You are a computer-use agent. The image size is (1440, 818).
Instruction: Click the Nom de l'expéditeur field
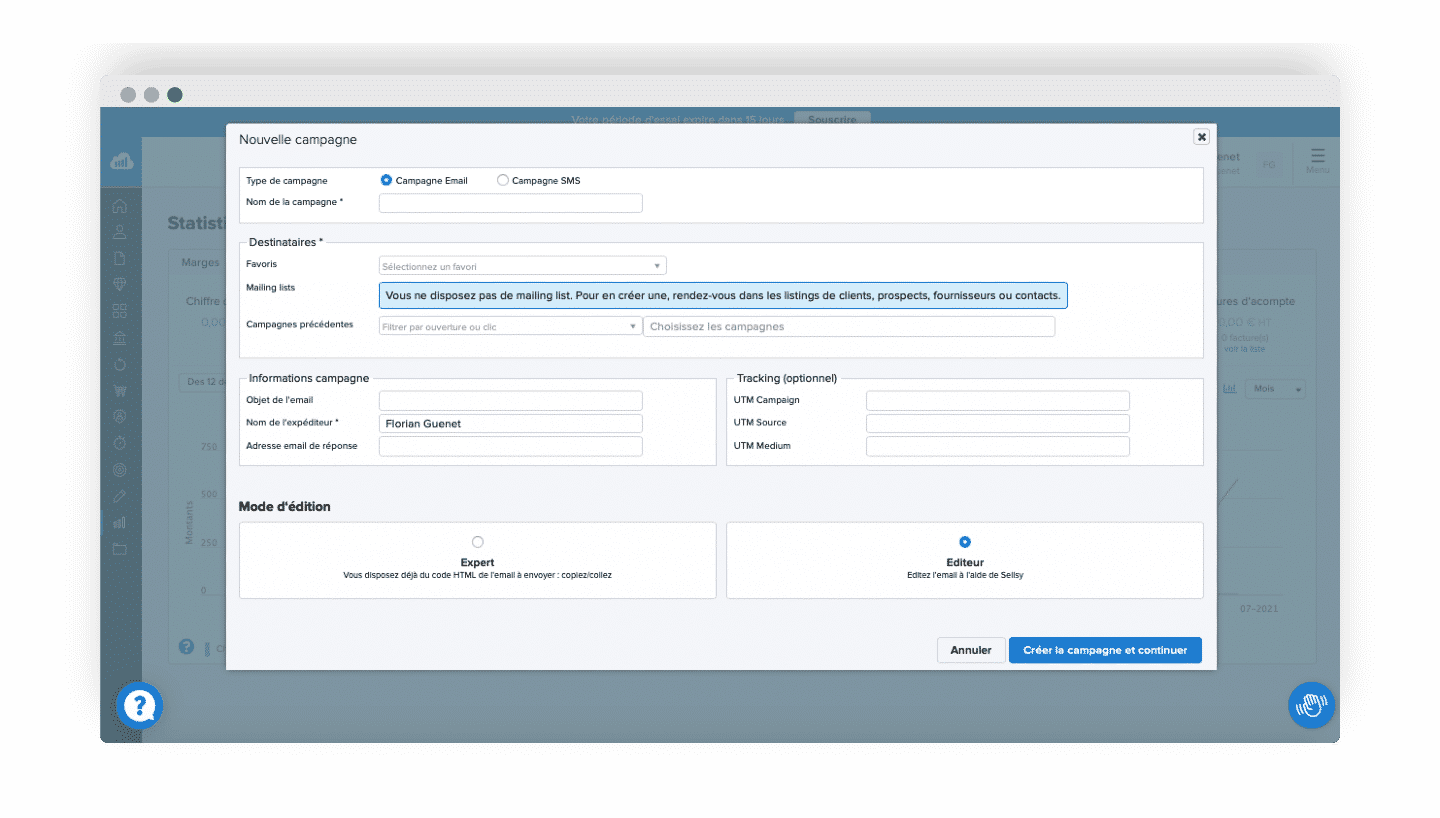[x=510, y=423]
